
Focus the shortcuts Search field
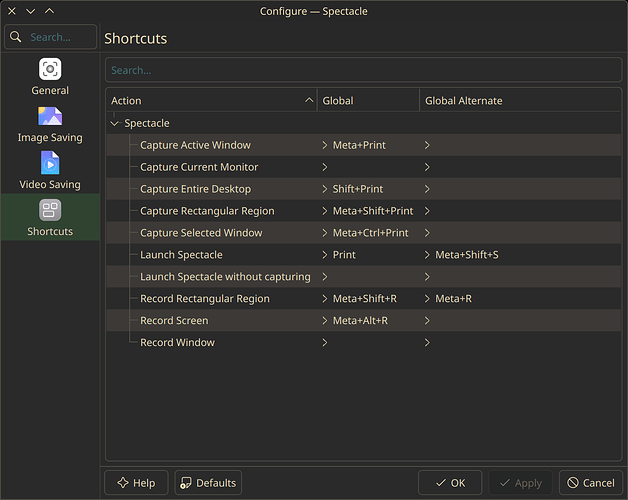pos(363,70)
